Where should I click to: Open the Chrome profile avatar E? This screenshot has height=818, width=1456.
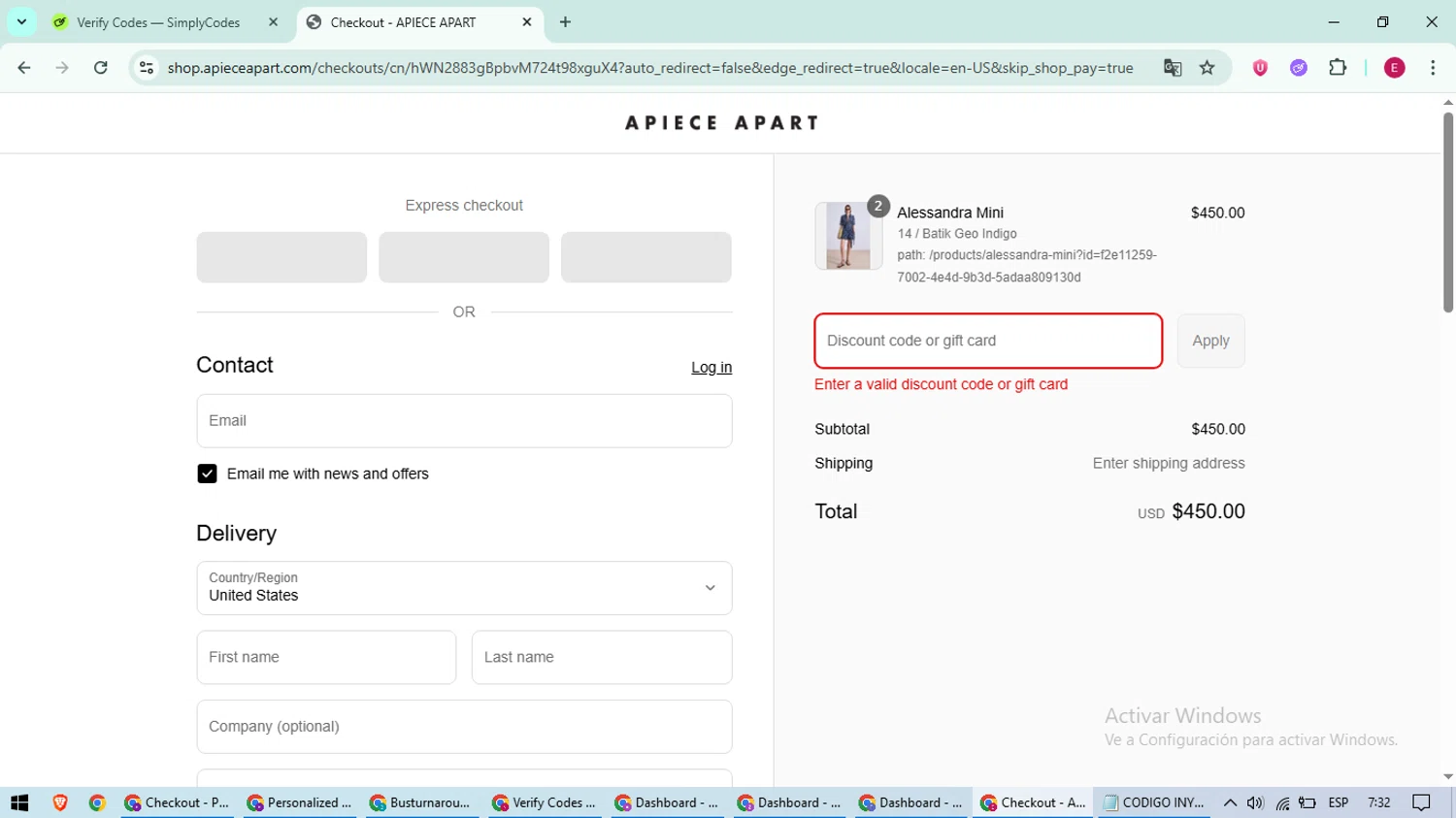coord(1395,68)
